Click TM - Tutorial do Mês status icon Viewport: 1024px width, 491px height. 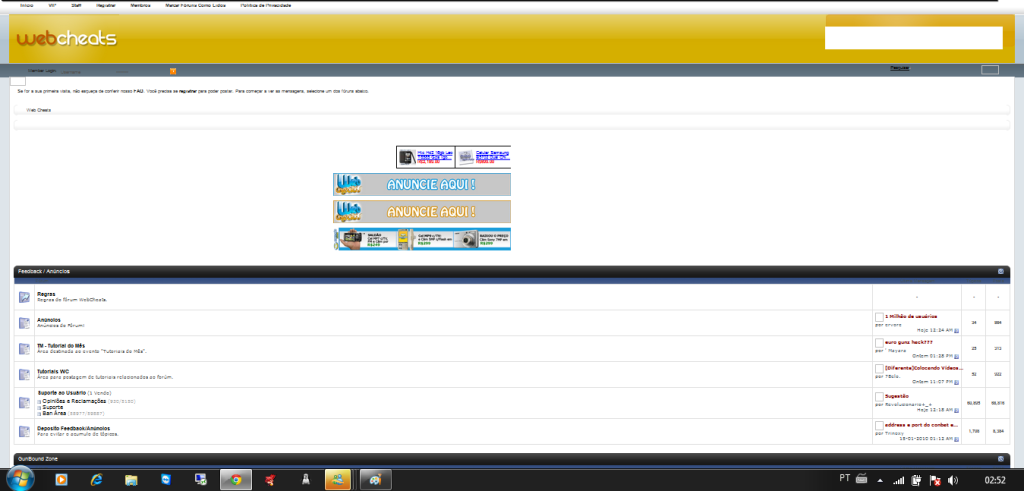pyautogui.click(x=24, y=349)
